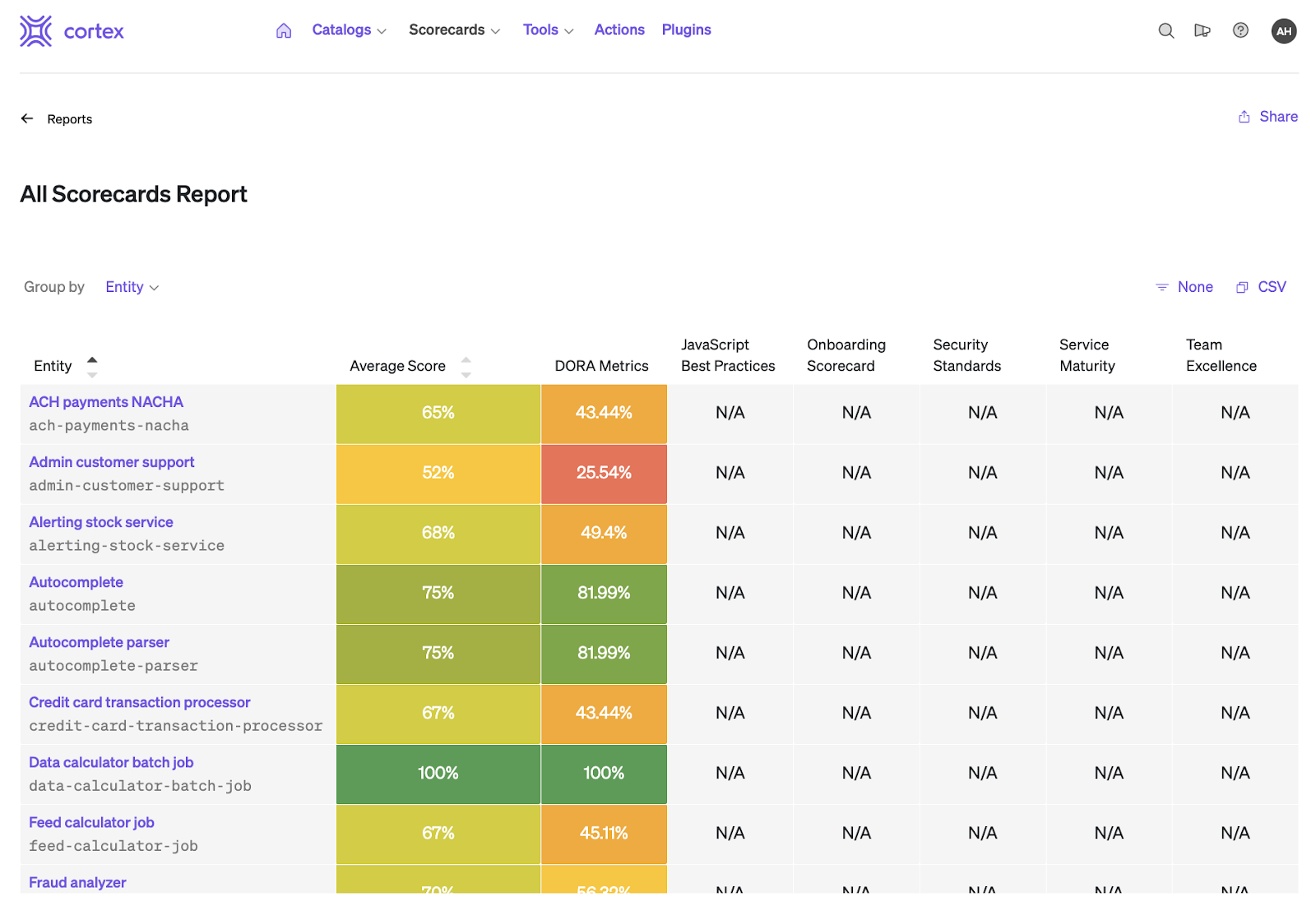Go to the Plugins nav item
This screenshot has height=906, width=1316.
(x=686, y=30)
